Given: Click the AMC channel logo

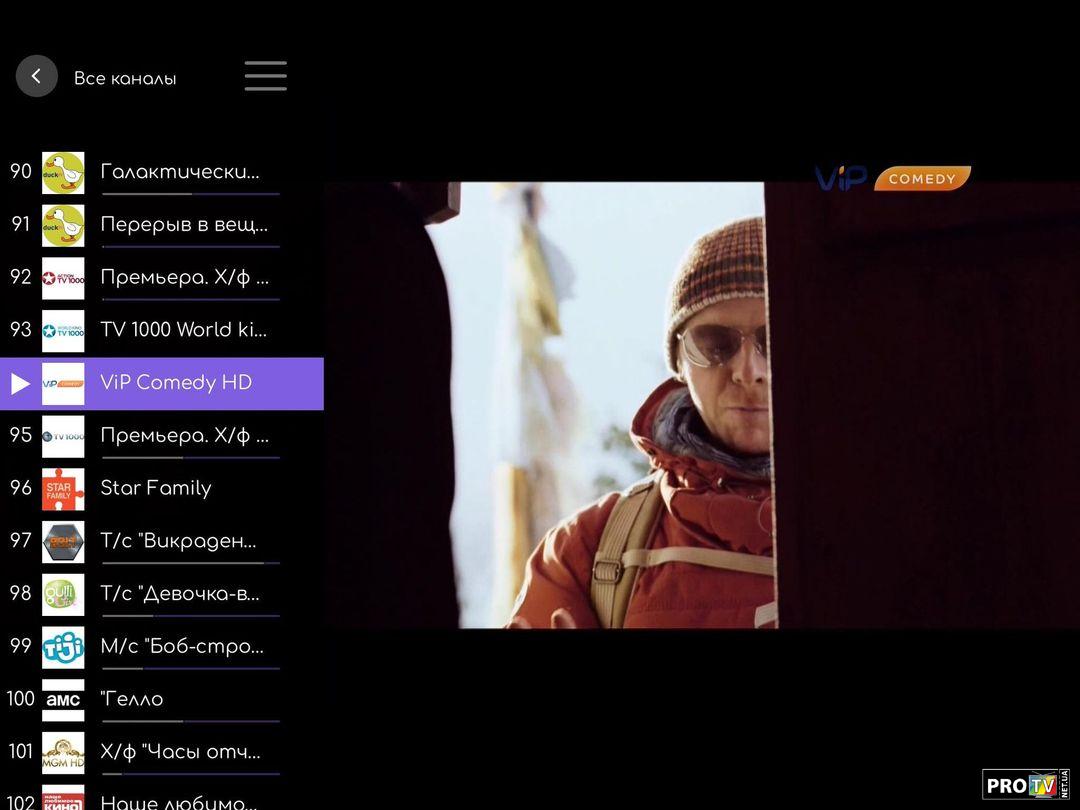Looking at the screenshot, I should pos(63,700).
